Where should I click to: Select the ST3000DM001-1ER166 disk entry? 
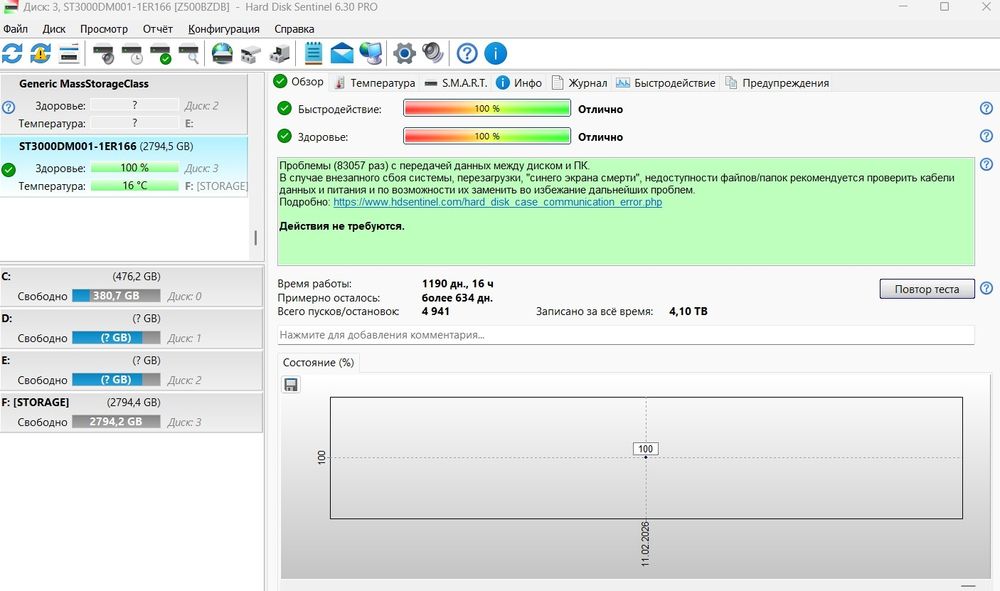[x=124, y=166]
